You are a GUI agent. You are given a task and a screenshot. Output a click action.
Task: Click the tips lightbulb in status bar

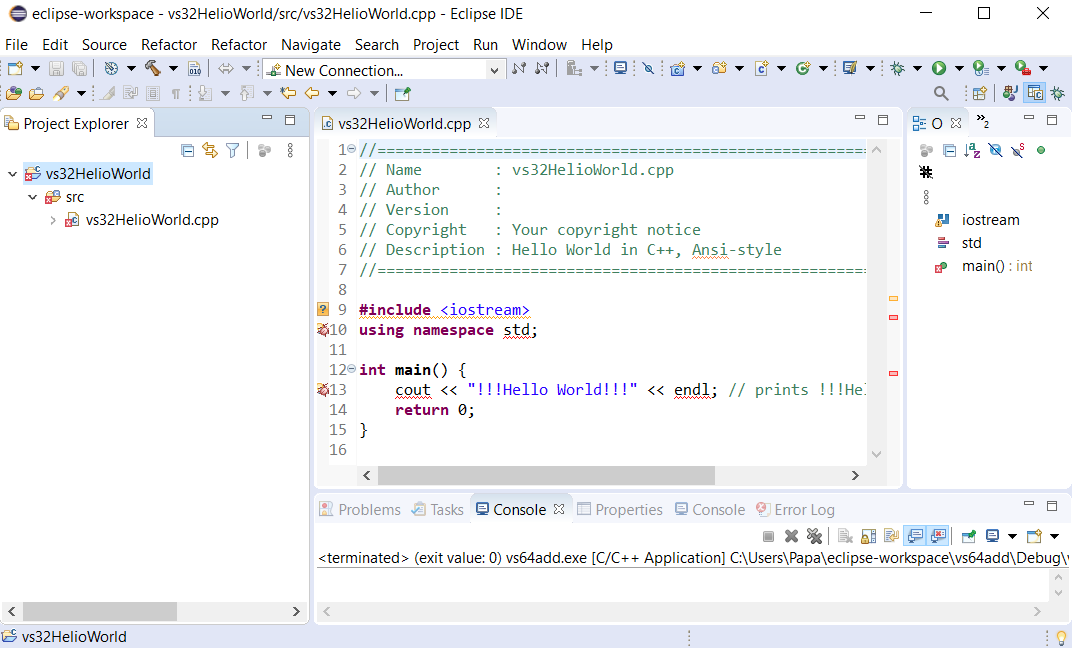point(1061,637)
